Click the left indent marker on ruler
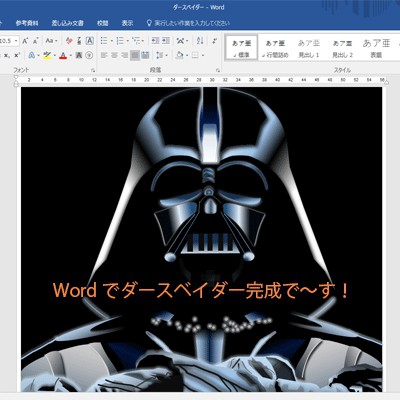400x400 pixels. [x=16, y=84]
